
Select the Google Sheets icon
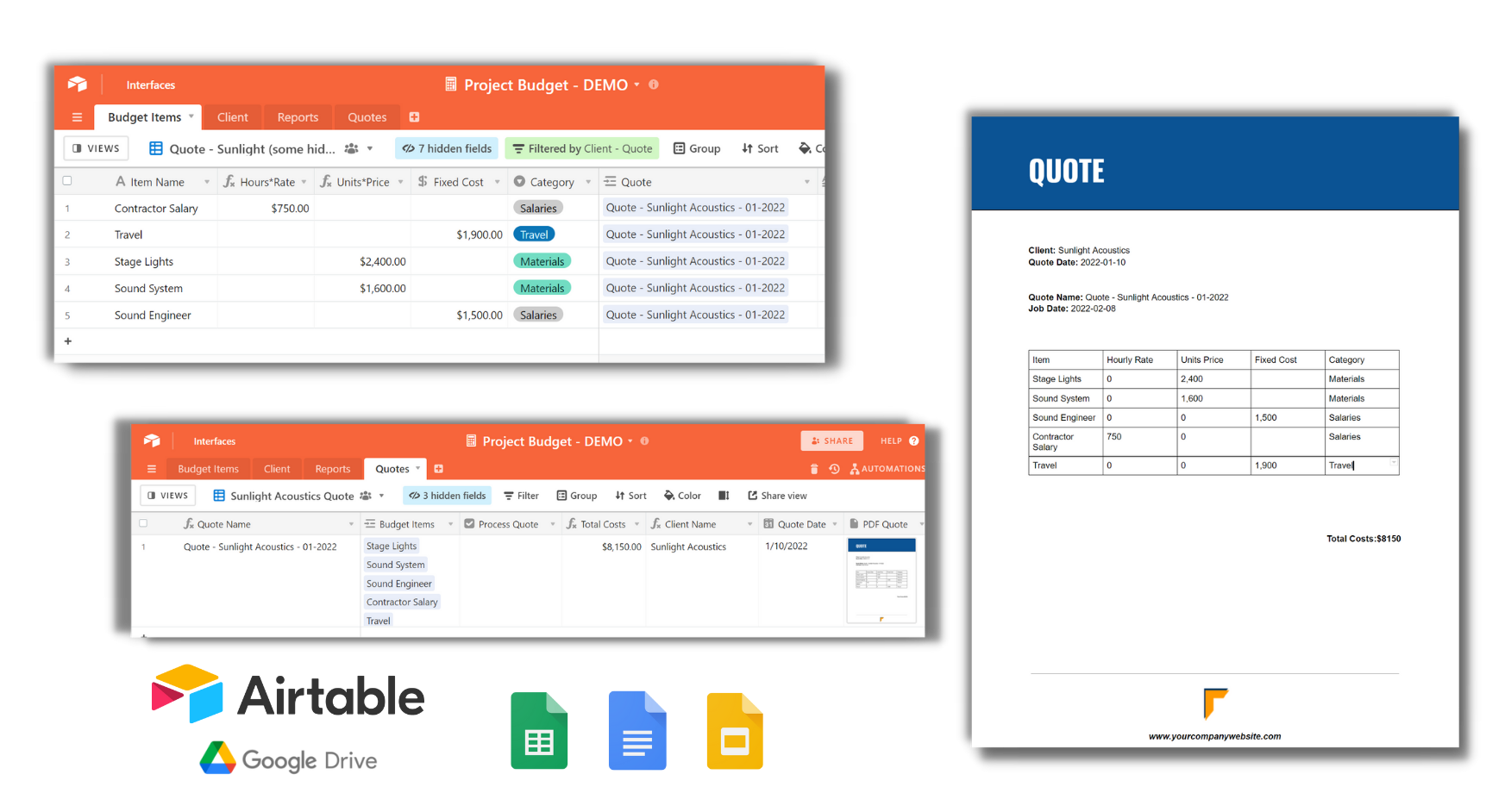539,730
